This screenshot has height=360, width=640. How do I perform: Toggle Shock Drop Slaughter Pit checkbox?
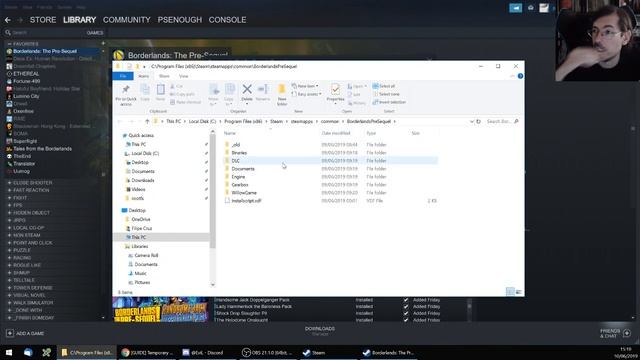406,313
